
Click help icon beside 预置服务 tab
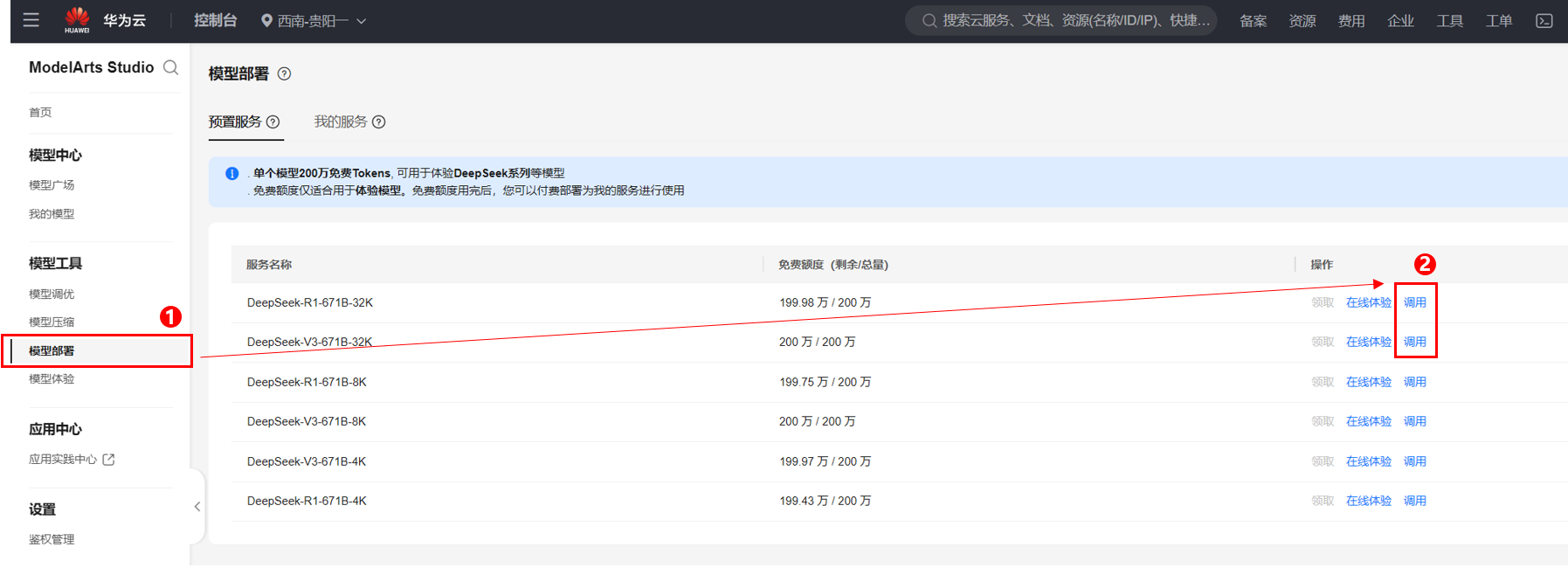[x=273, y=121]
